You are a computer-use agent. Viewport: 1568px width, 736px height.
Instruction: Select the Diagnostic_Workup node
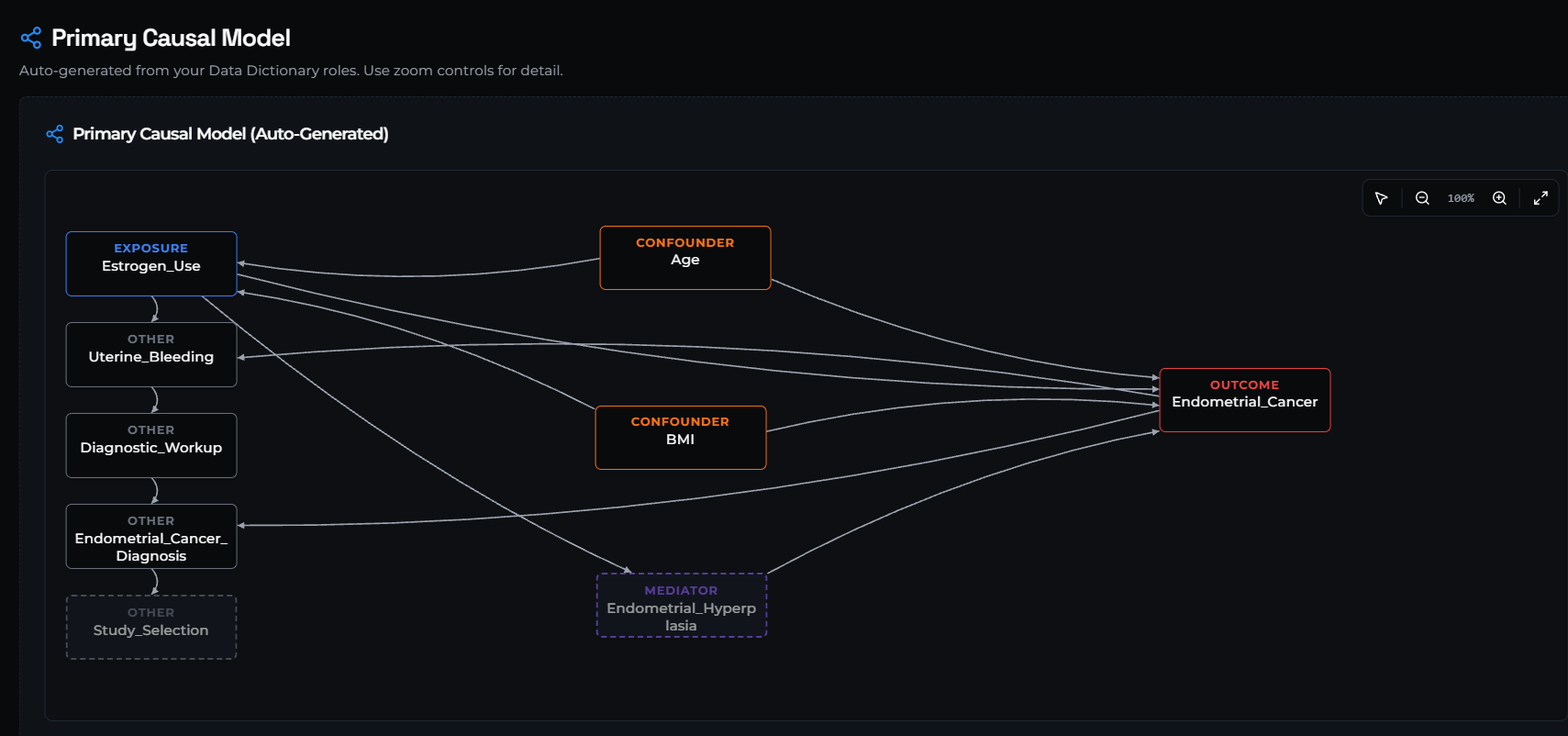[x=151, y=445]
